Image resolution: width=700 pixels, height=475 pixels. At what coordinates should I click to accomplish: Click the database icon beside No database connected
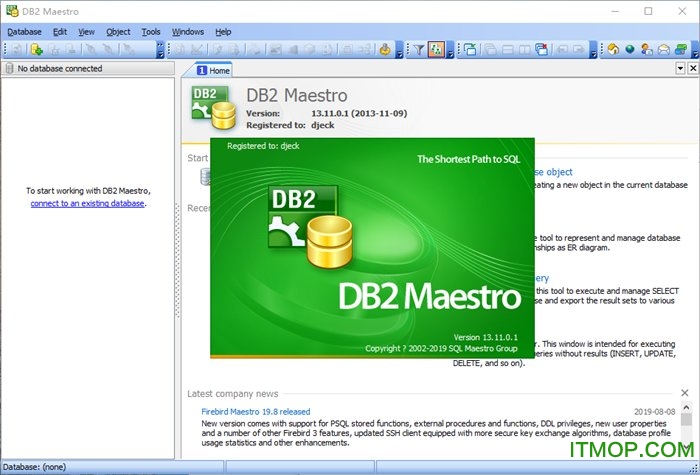(x=9, y=68)
